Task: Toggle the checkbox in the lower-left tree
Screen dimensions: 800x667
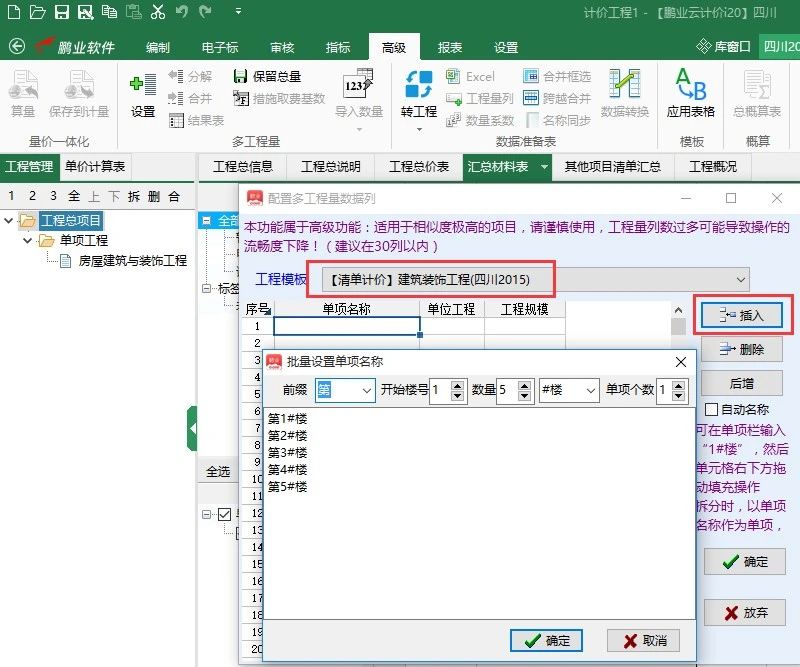Action: [x=224, y=514]
